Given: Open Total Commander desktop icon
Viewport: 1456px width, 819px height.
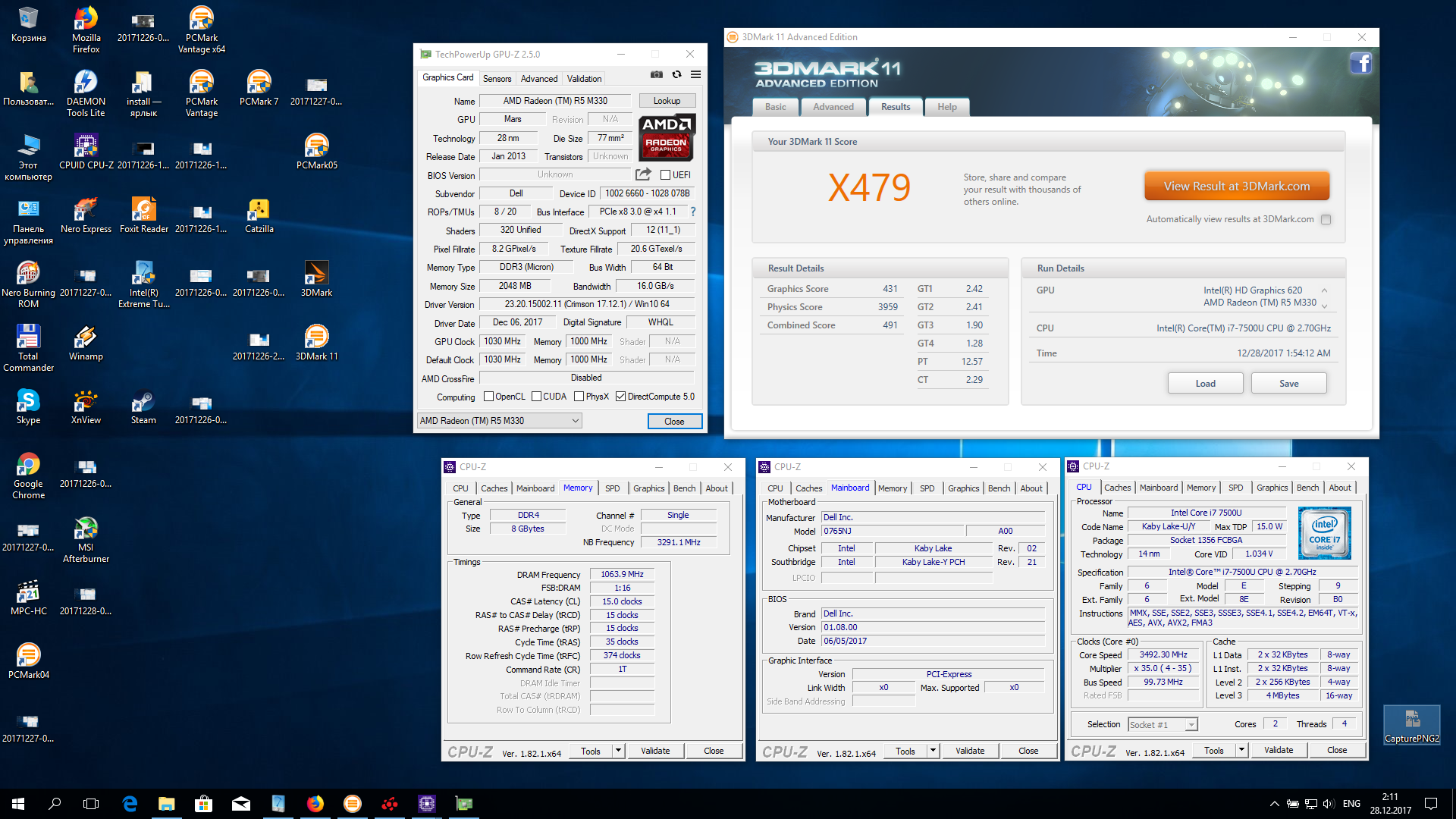Looking at the screenshot, I should [x=28, y=349].
